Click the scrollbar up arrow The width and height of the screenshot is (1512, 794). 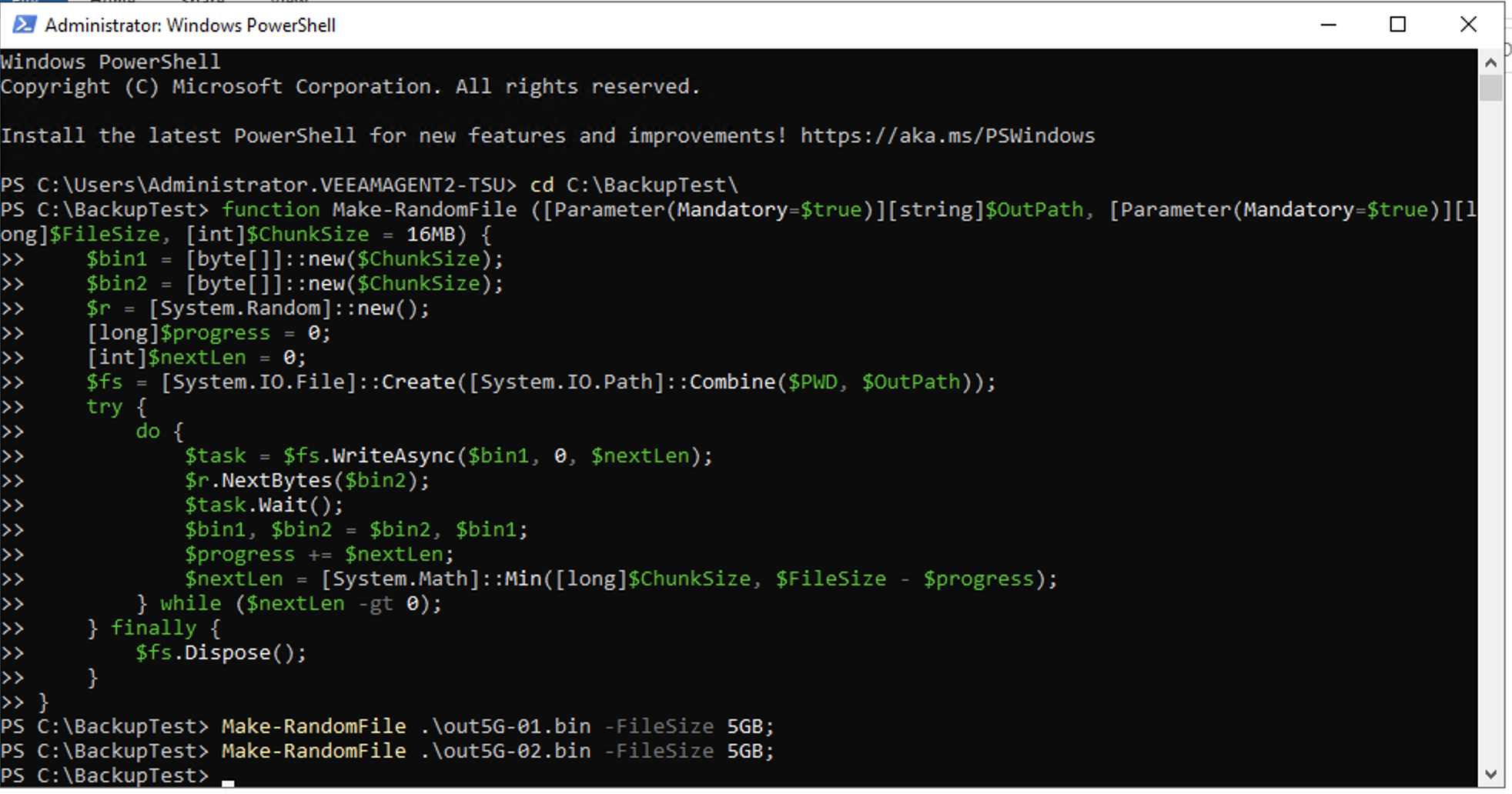1490,62
